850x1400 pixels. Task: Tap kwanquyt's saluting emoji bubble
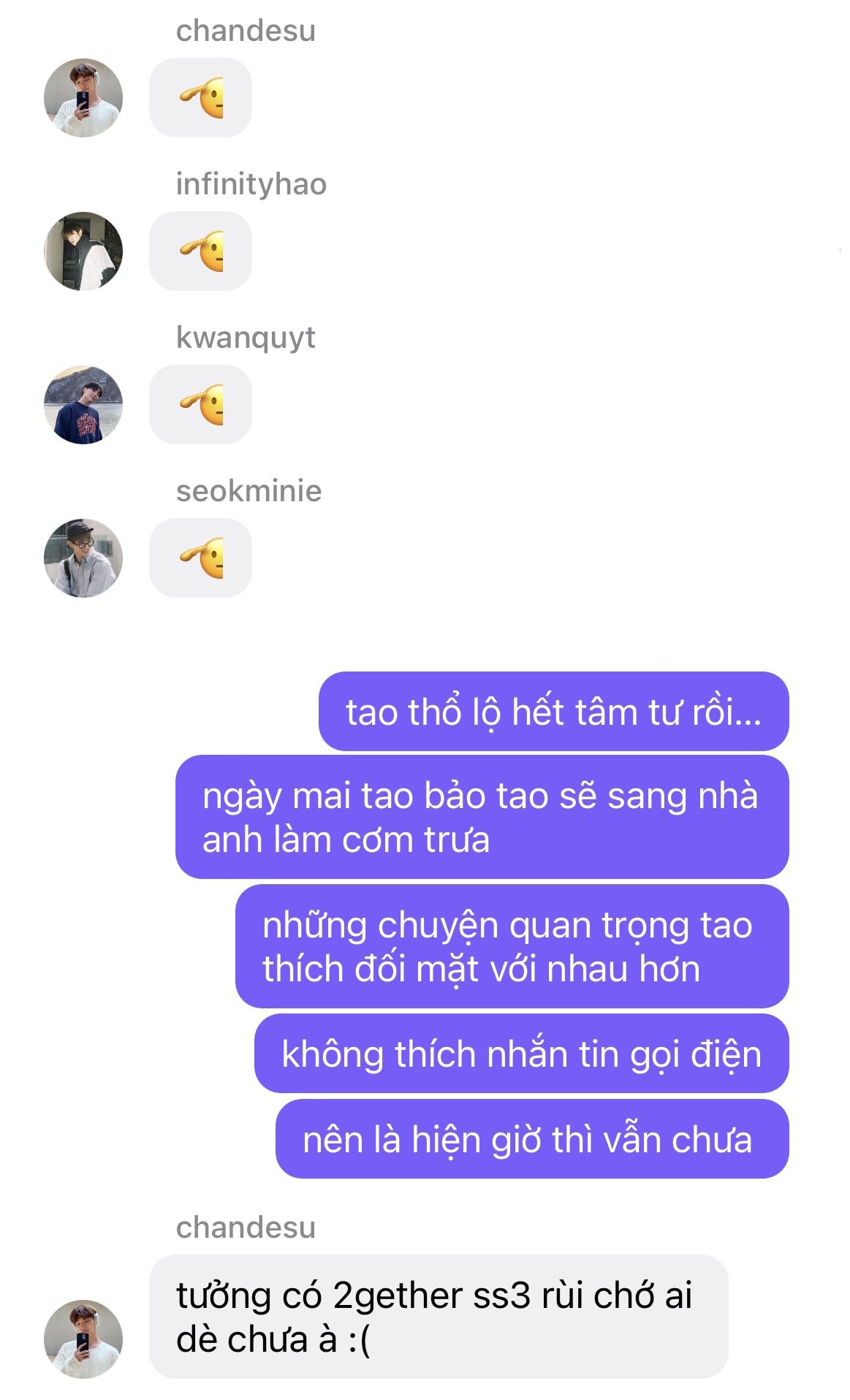pyautogui.click(x=200, y=405)
